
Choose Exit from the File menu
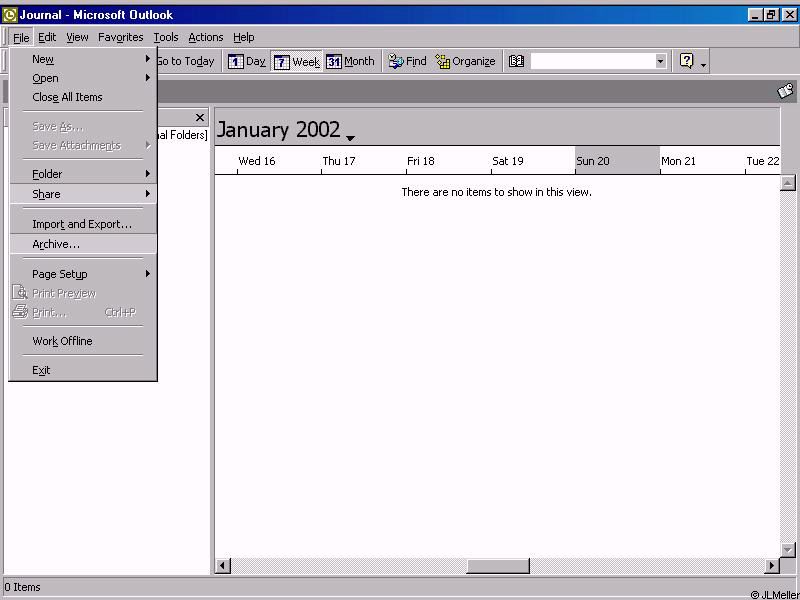click(83, 370)
